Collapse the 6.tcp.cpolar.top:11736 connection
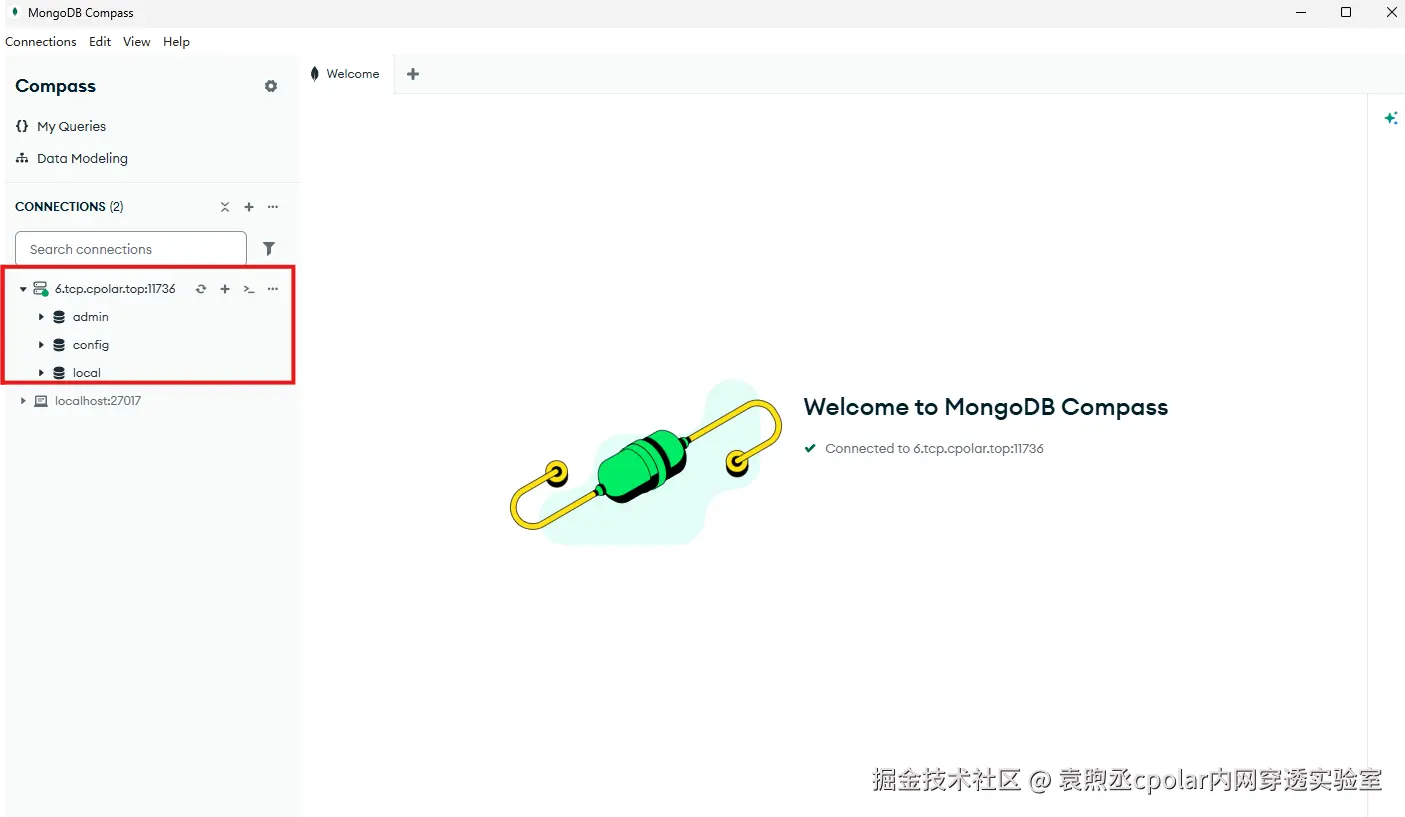The image size is (1405, 817). 23,289
